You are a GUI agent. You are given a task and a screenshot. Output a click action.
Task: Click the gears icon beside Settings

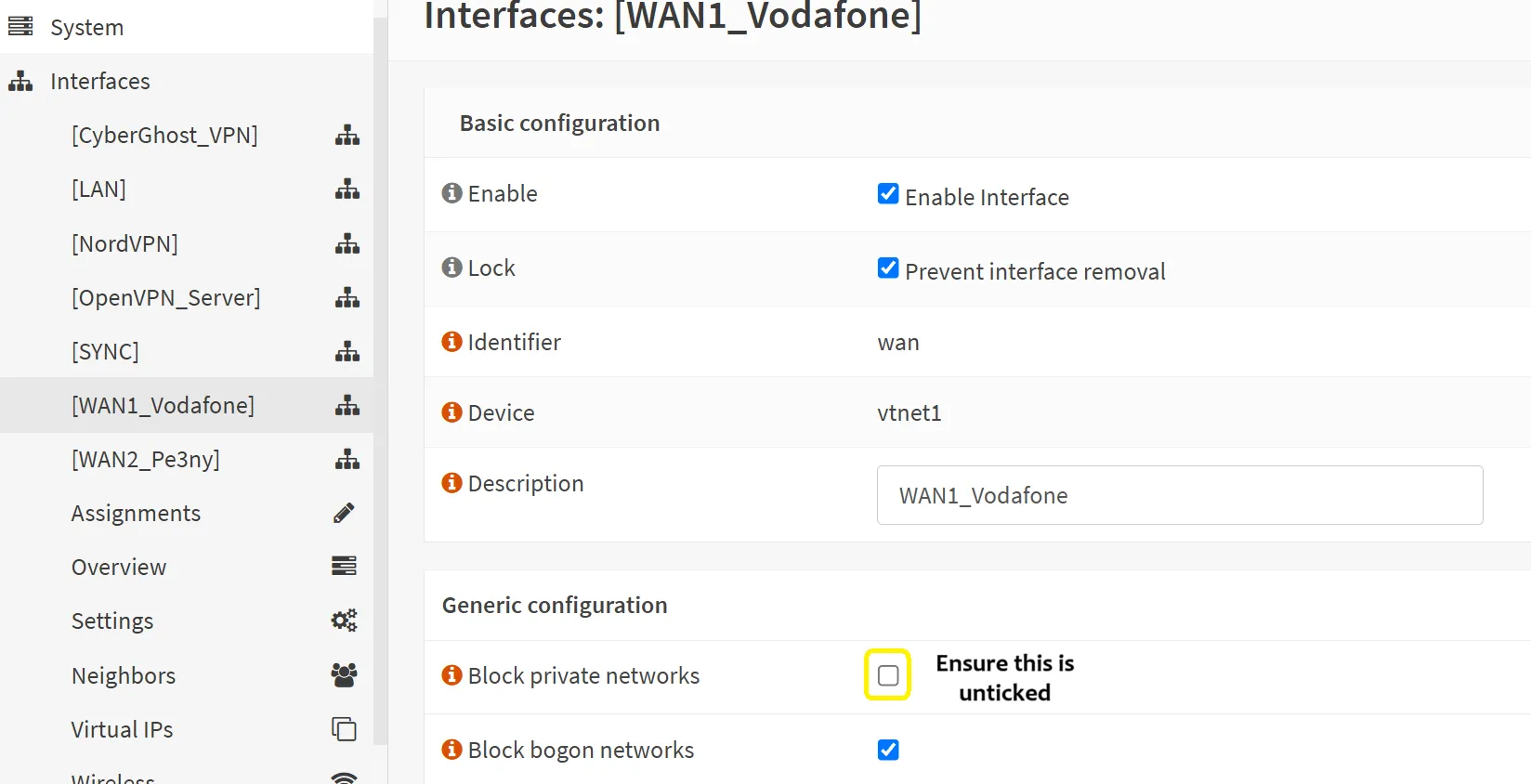point(344,621)
